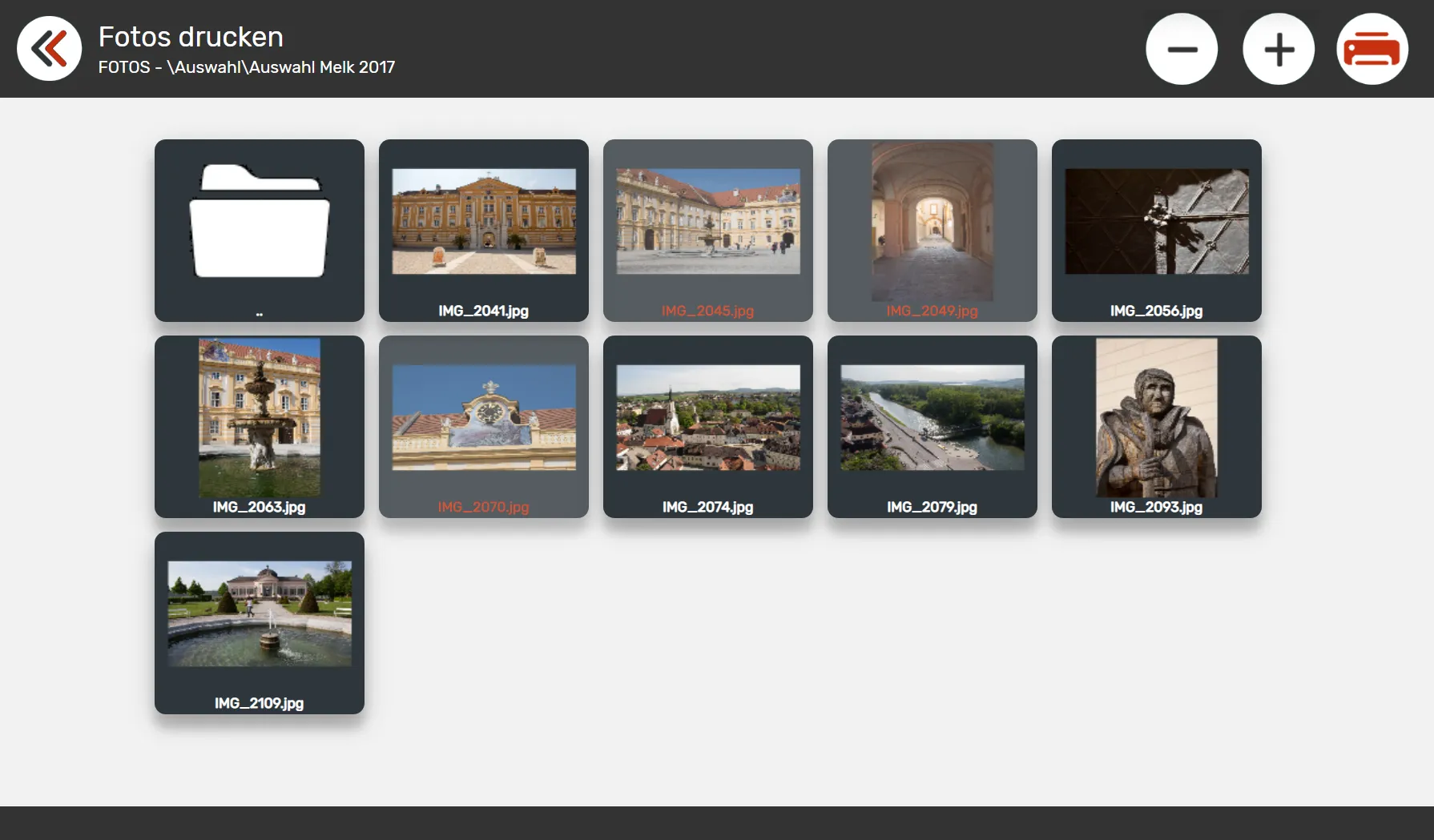
Task: Select the IMG_2079.jpg river photo
Action: pos(932,417)
